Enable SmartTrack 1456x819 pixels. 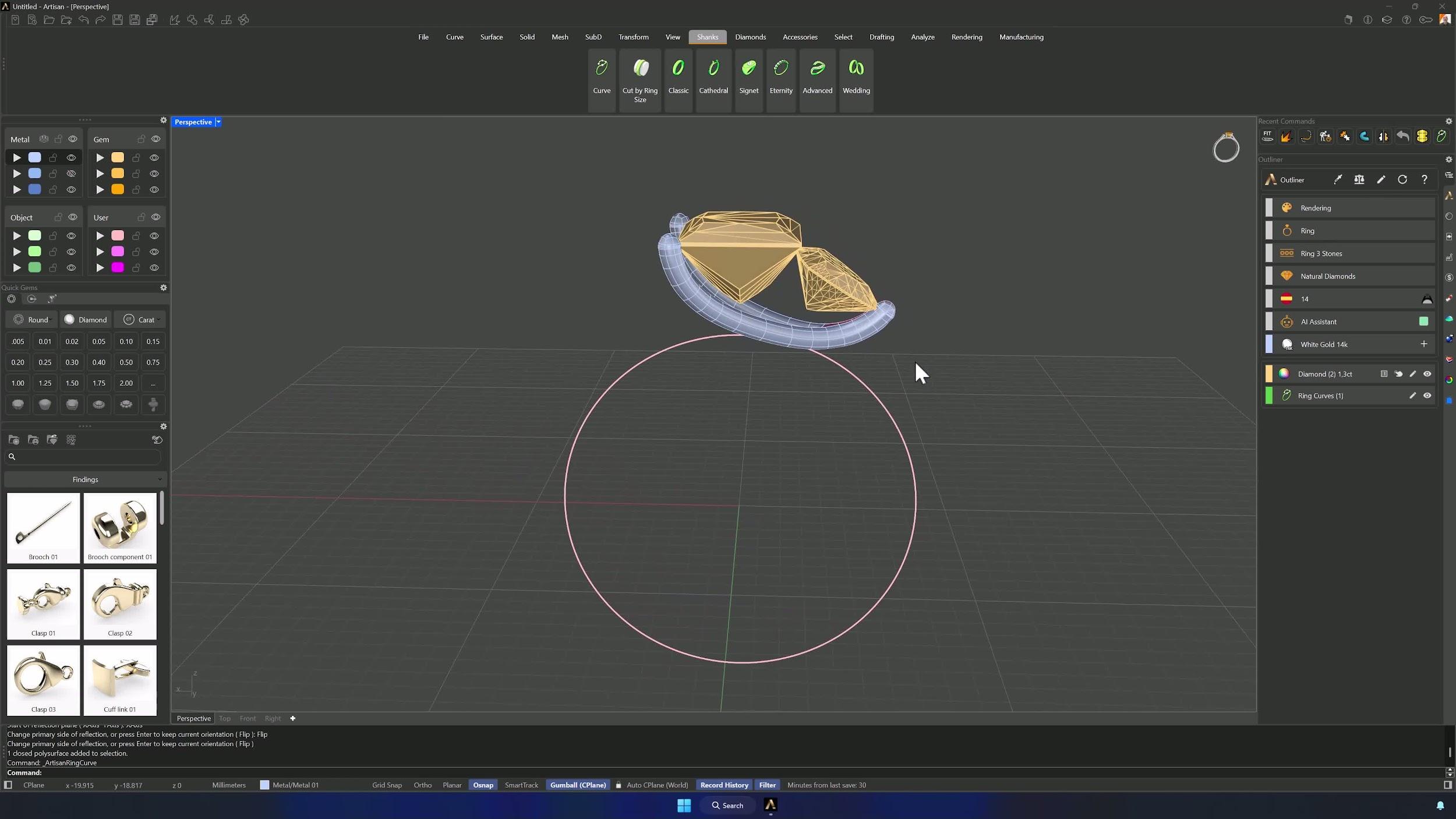521,785
